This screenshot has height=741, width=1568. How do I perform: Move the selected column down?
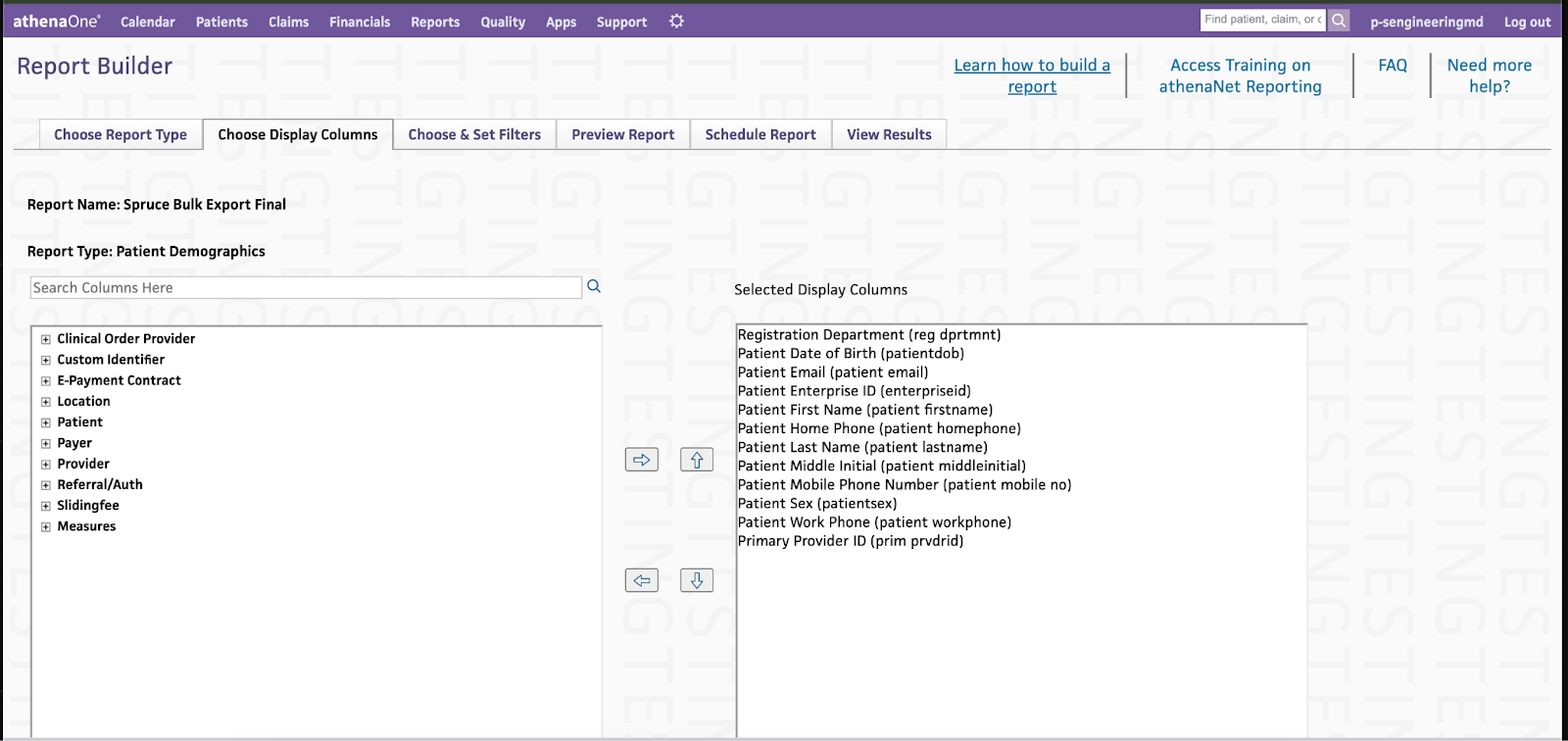tap(697, 580)
